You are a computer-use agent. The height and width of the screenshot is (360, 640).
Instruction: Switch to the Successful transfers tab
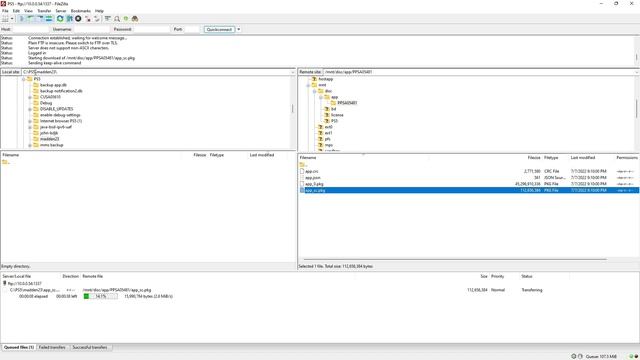pyautogui.click(x=90, y=347)
